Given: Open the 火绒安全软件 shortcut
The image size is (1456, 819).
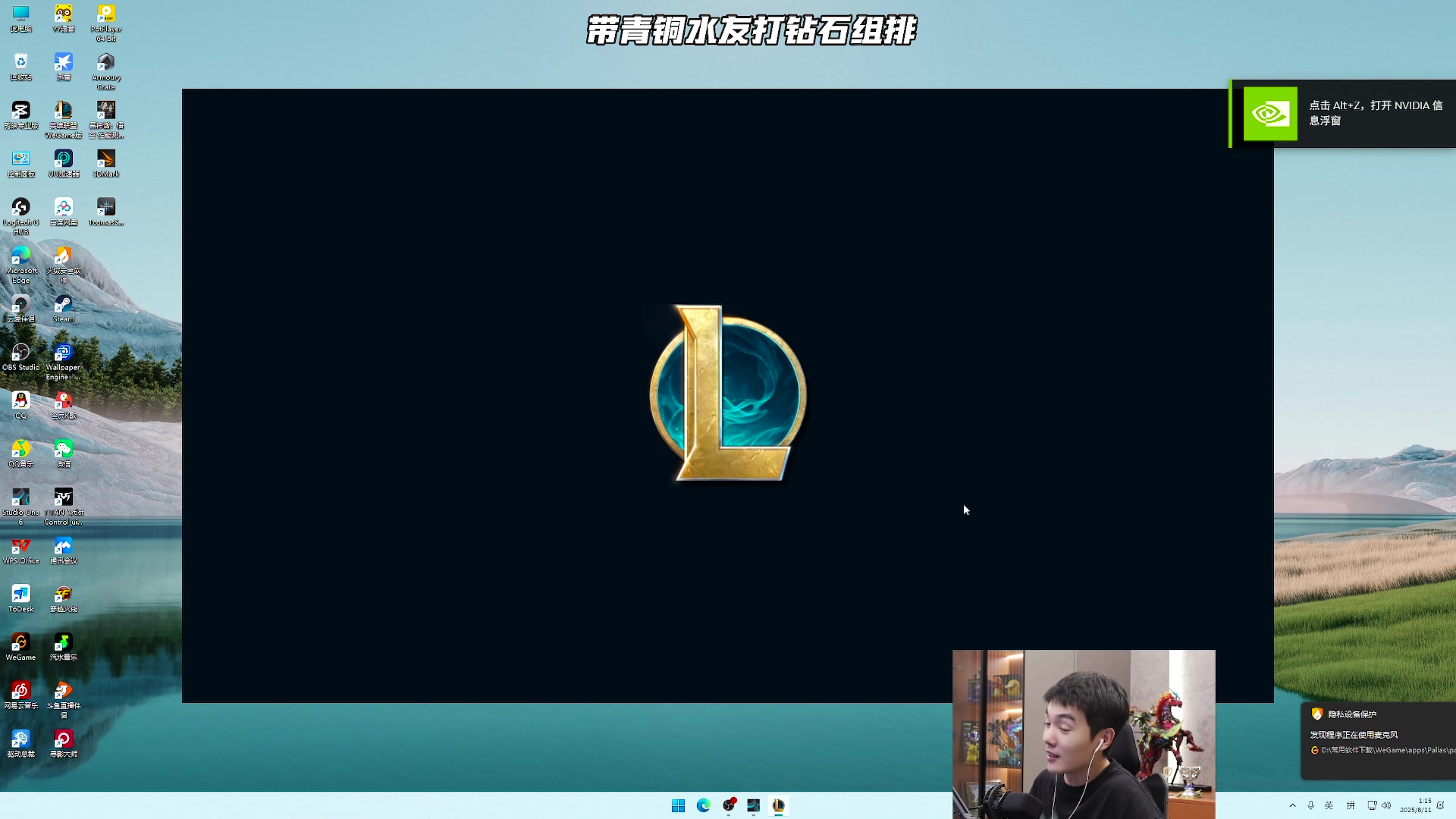Looking at the screenshot, I should (64, 265).
